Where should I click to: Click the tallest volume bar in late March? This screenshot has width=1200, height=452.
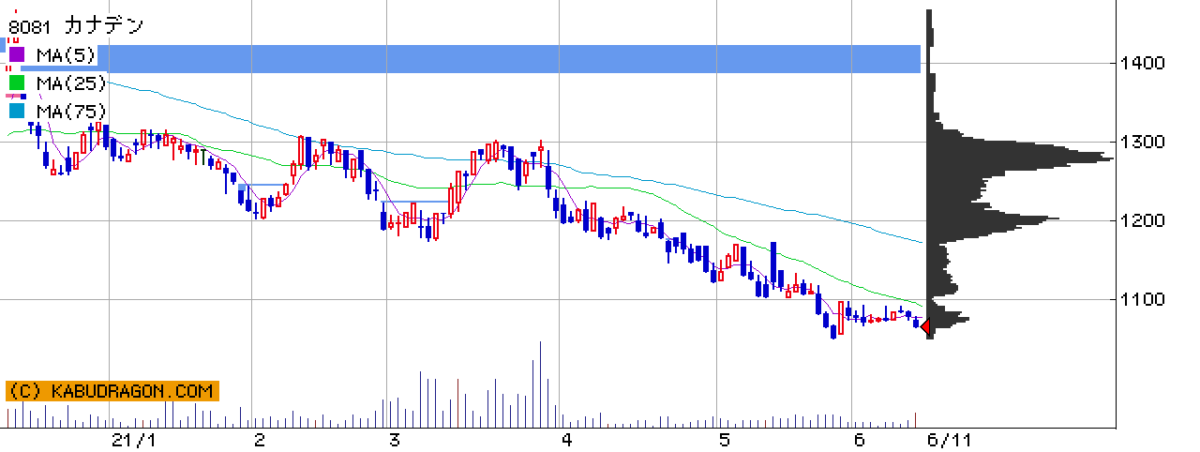(x=540, y=385)
